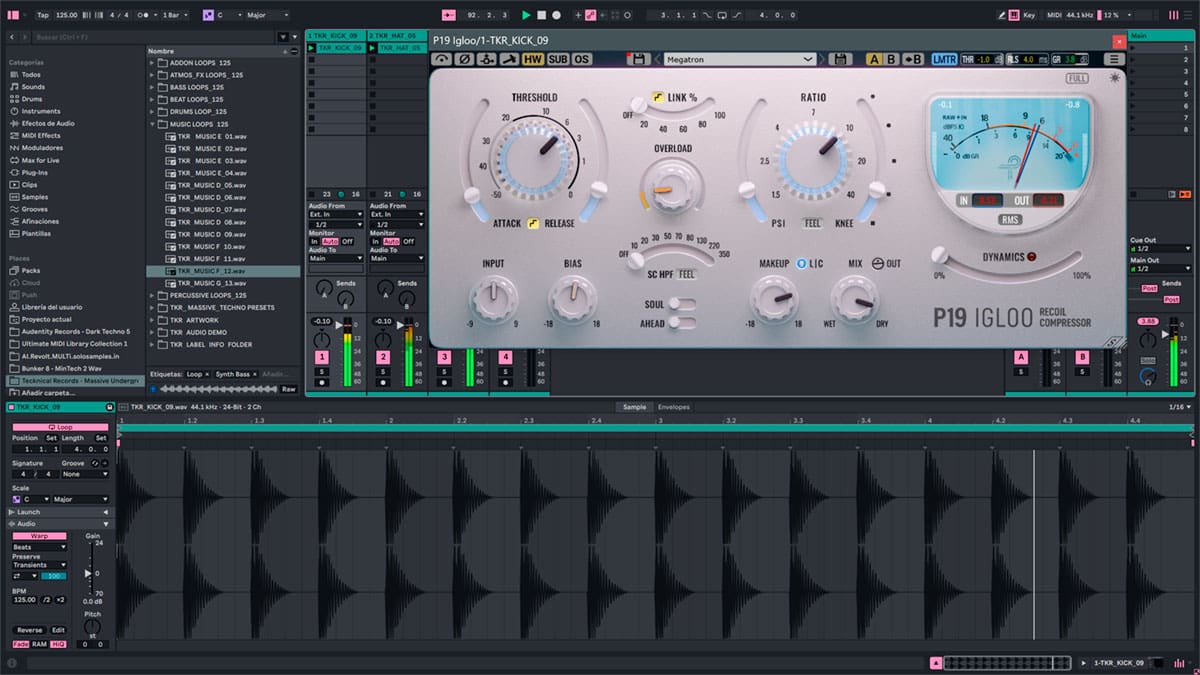Toggle the OS oversampling button
The image size is (1200, 675).
coord(581,59)
